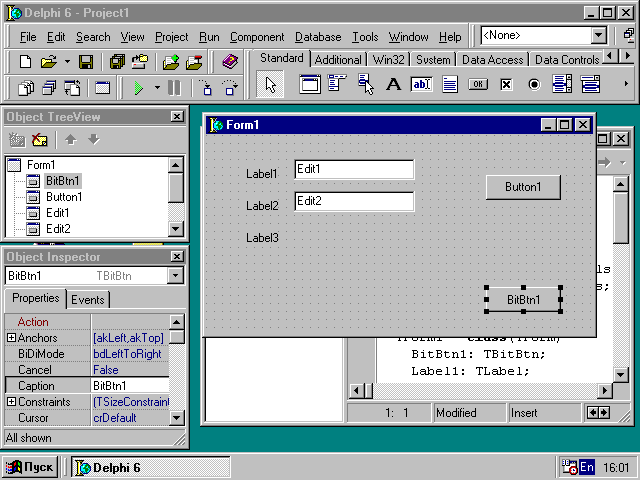The height and width of the screenshot is (480, 640).
Task: Select the Frames palette component
Action: (x=310, y=84)
